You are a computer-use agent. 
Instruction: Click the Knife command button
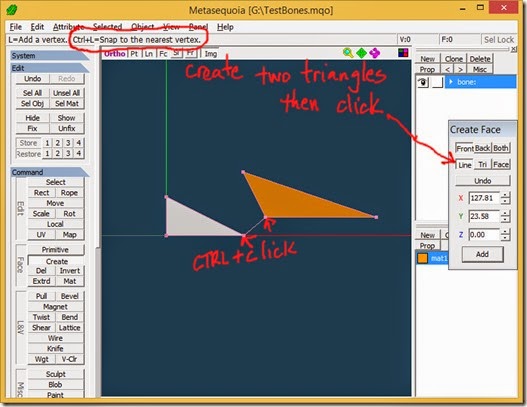pyautogui.click(x=55, y=349)
